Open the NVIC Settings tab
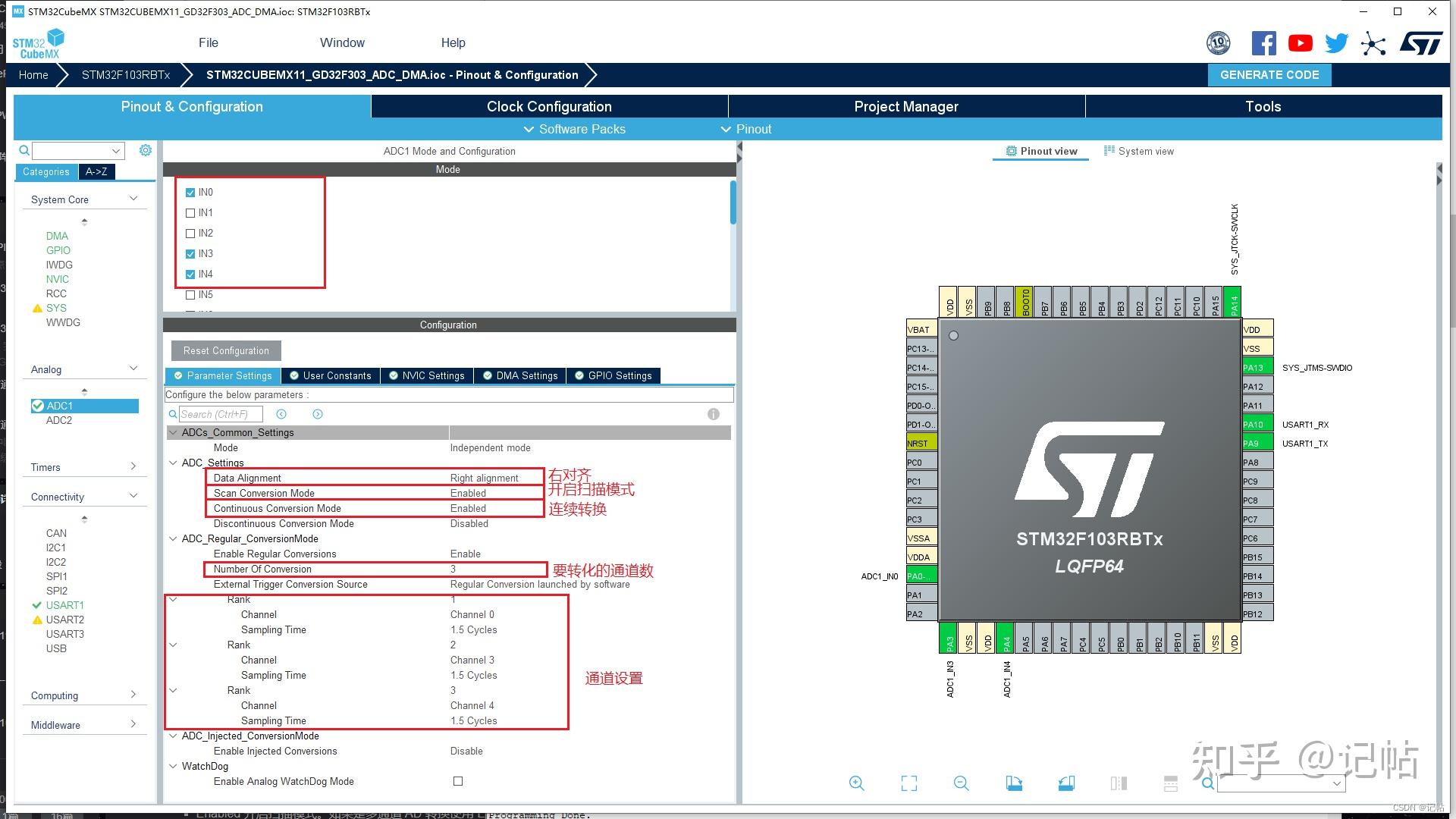Screen dimensions: 1456x819 [x=427, y=375]
